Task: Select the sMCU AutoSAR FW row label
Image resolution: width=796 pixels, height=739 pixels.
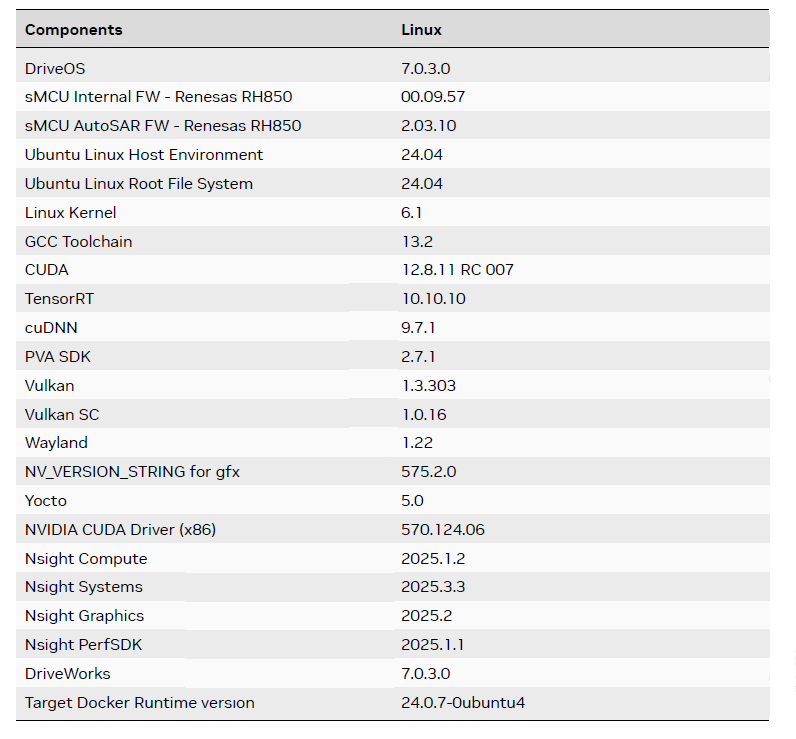Action: pyautogui.click(x=163, y=126)
